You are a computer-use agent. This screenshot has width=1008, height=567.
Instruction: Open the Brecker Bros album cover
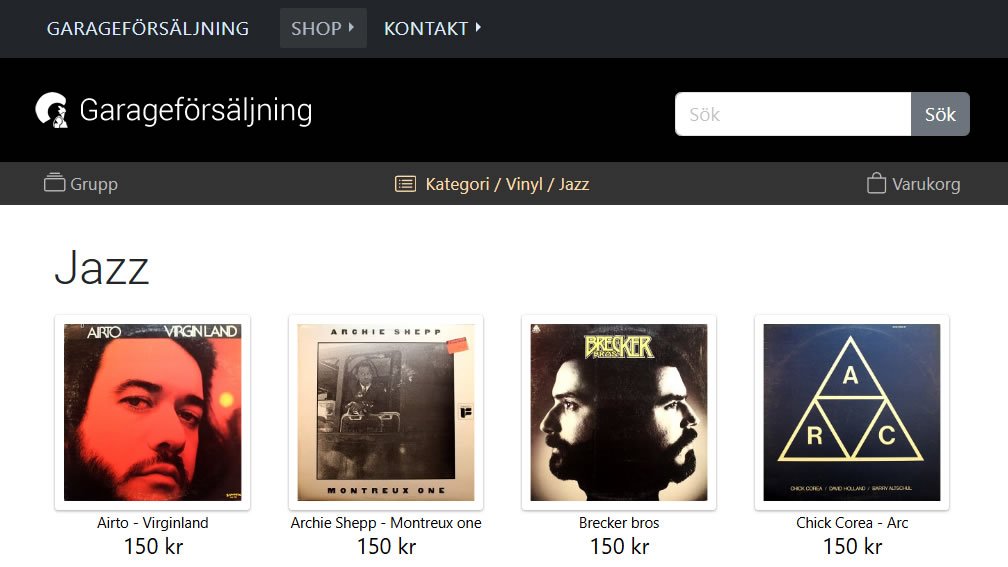coord(618,412)
